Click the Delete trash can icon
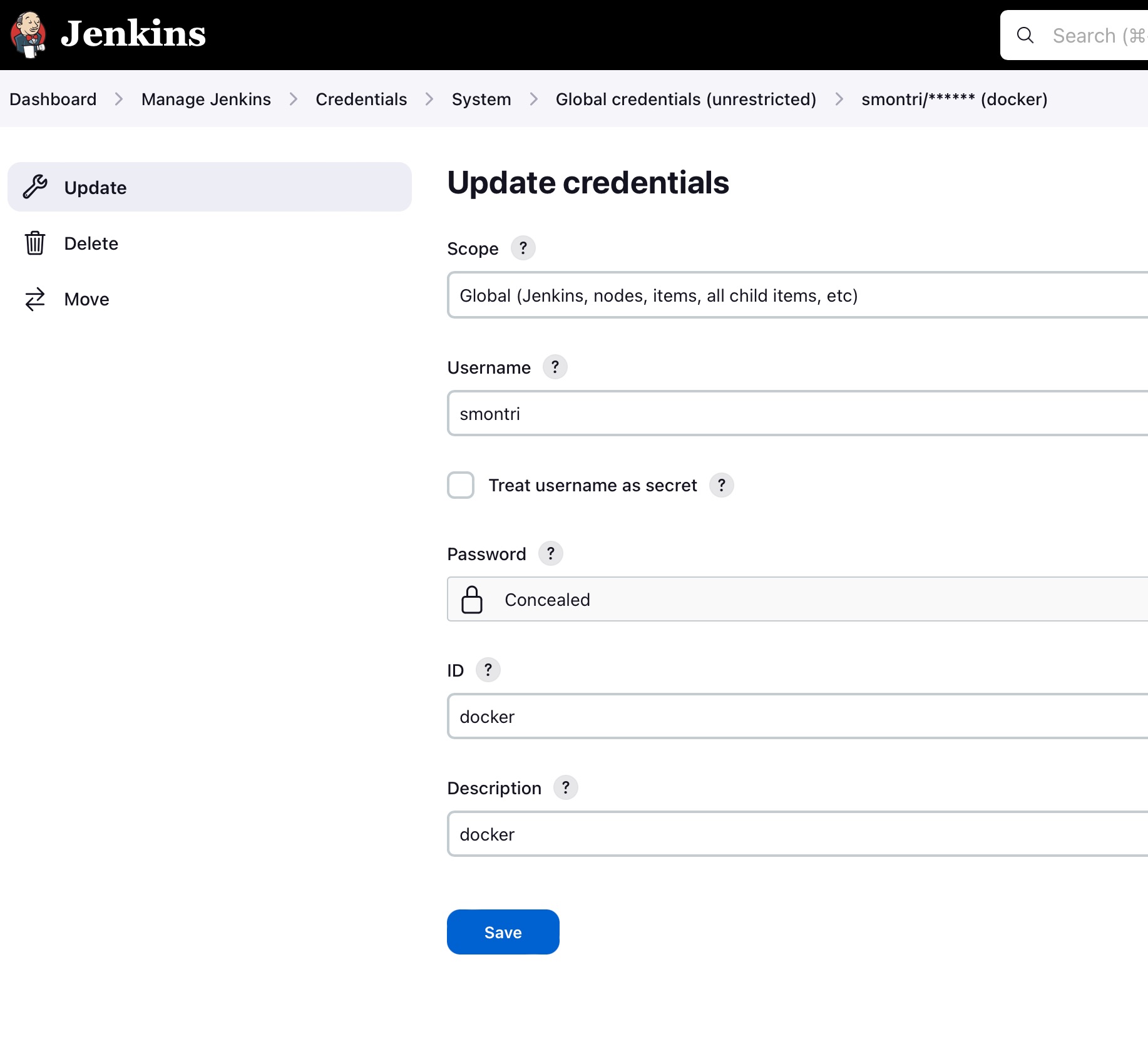Image resolution: width=1148 pixels, height=1049 pixels. coord(35,243)
